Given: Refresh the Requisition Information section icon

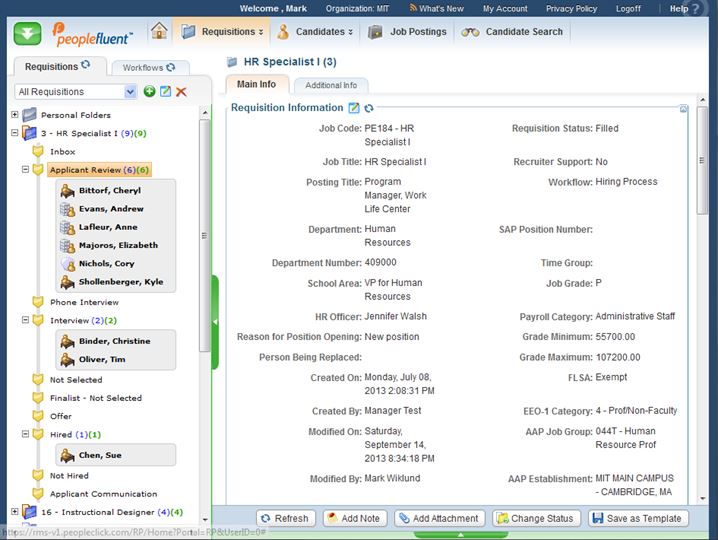Looking at the screenshot, I should tap(369, 108).
